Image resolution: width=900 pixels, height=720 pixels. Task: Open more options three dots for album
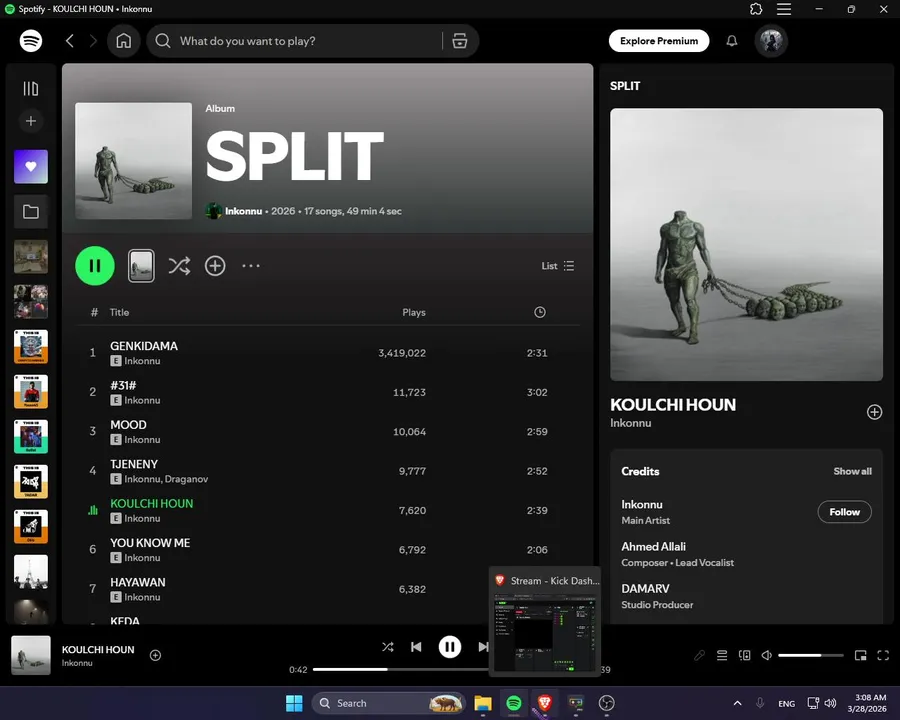pyautogui.click(x=251, y=266)
